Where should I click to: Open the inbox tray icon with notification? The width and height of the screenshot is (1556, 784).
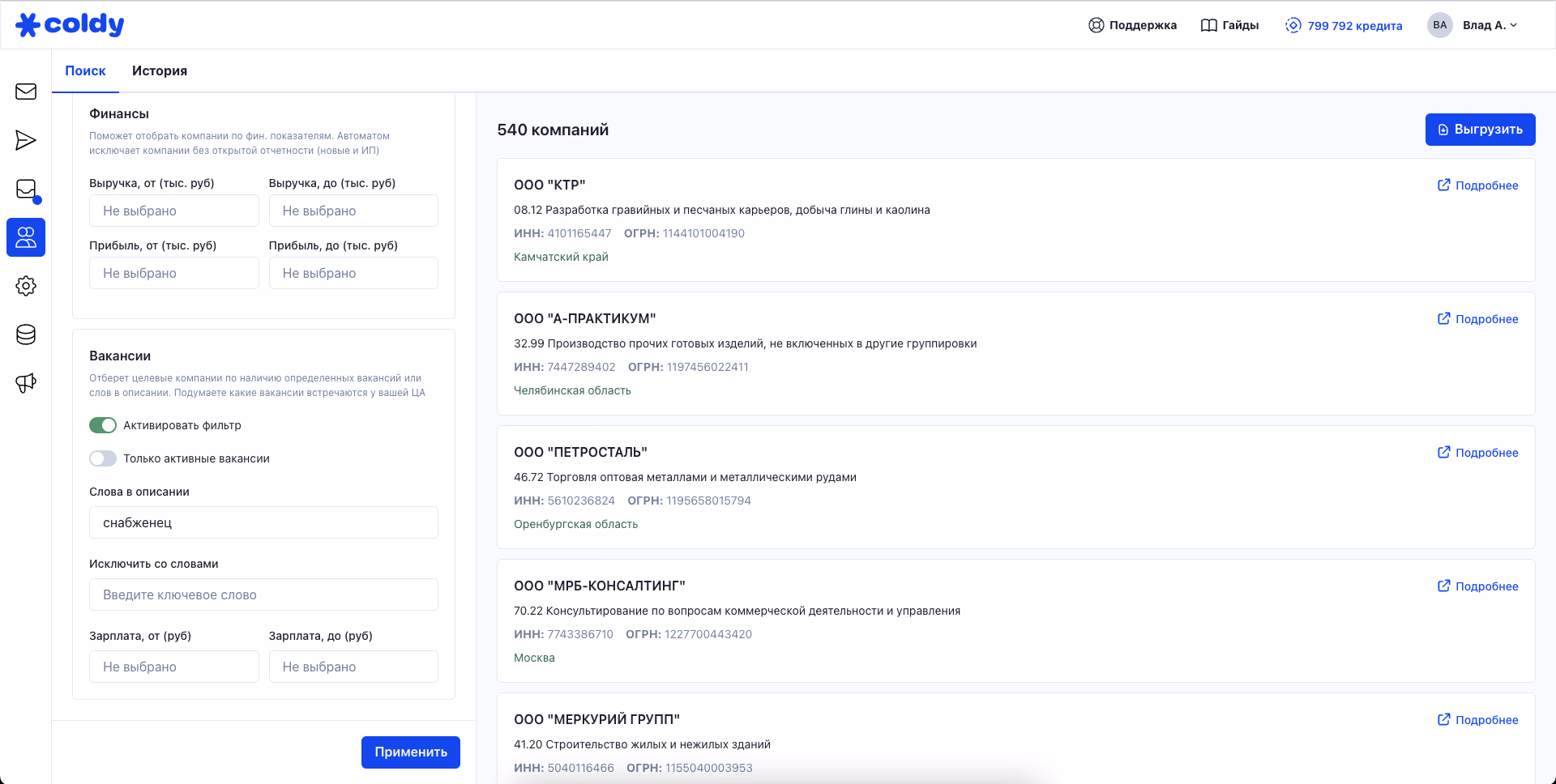click(x=26, y=190)
